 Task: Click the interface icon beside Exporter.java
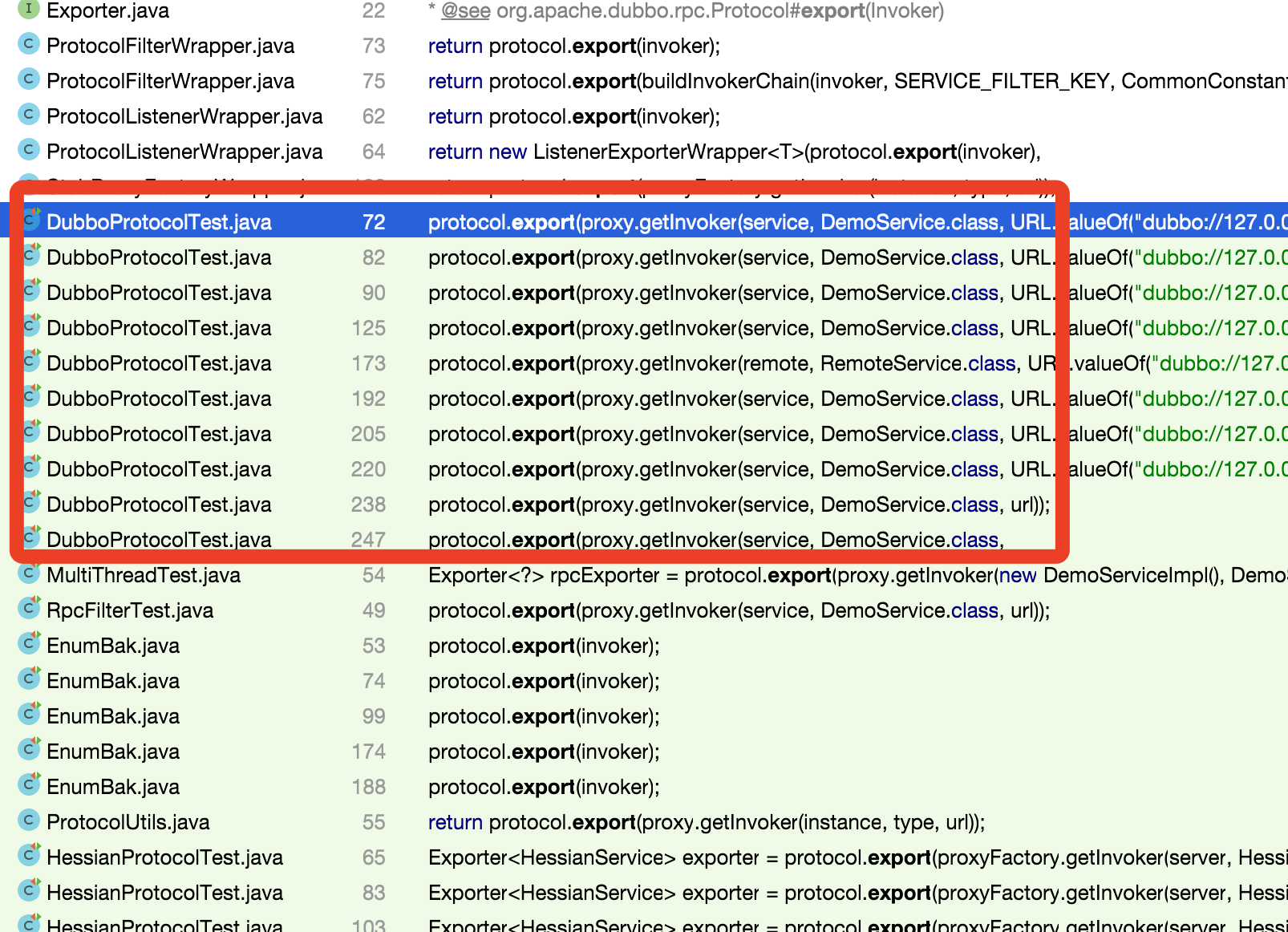(x=29, y=10)
